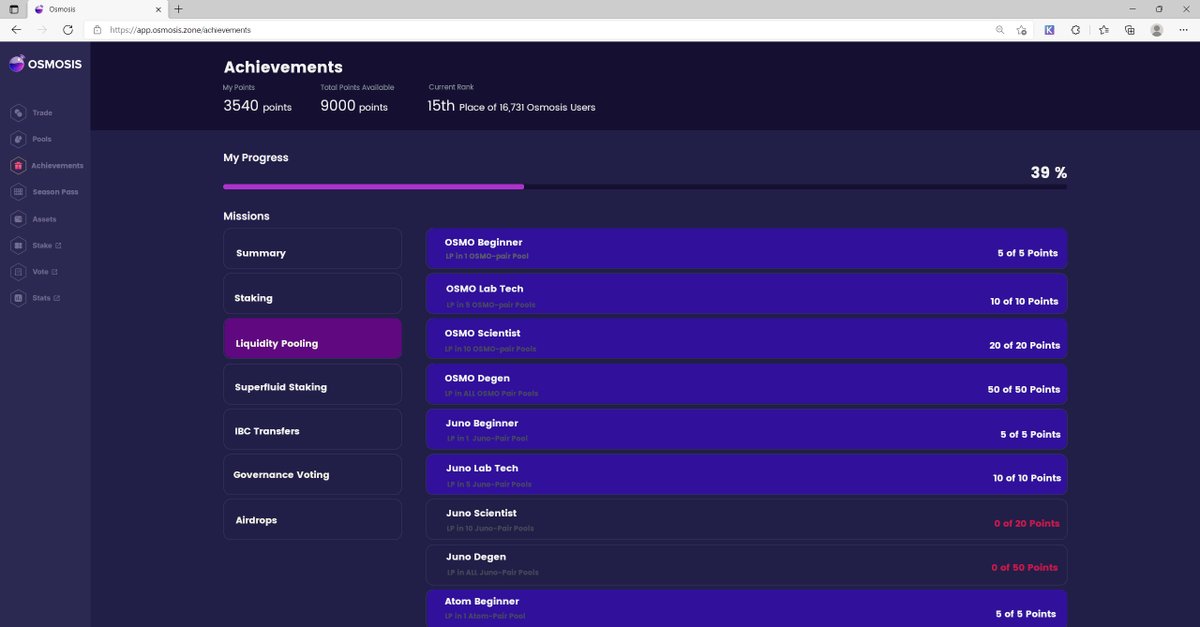Go back with browser back arrow
Image resolution: width=1200 pixels, height=627 pixels.
[x=16, y=30]
